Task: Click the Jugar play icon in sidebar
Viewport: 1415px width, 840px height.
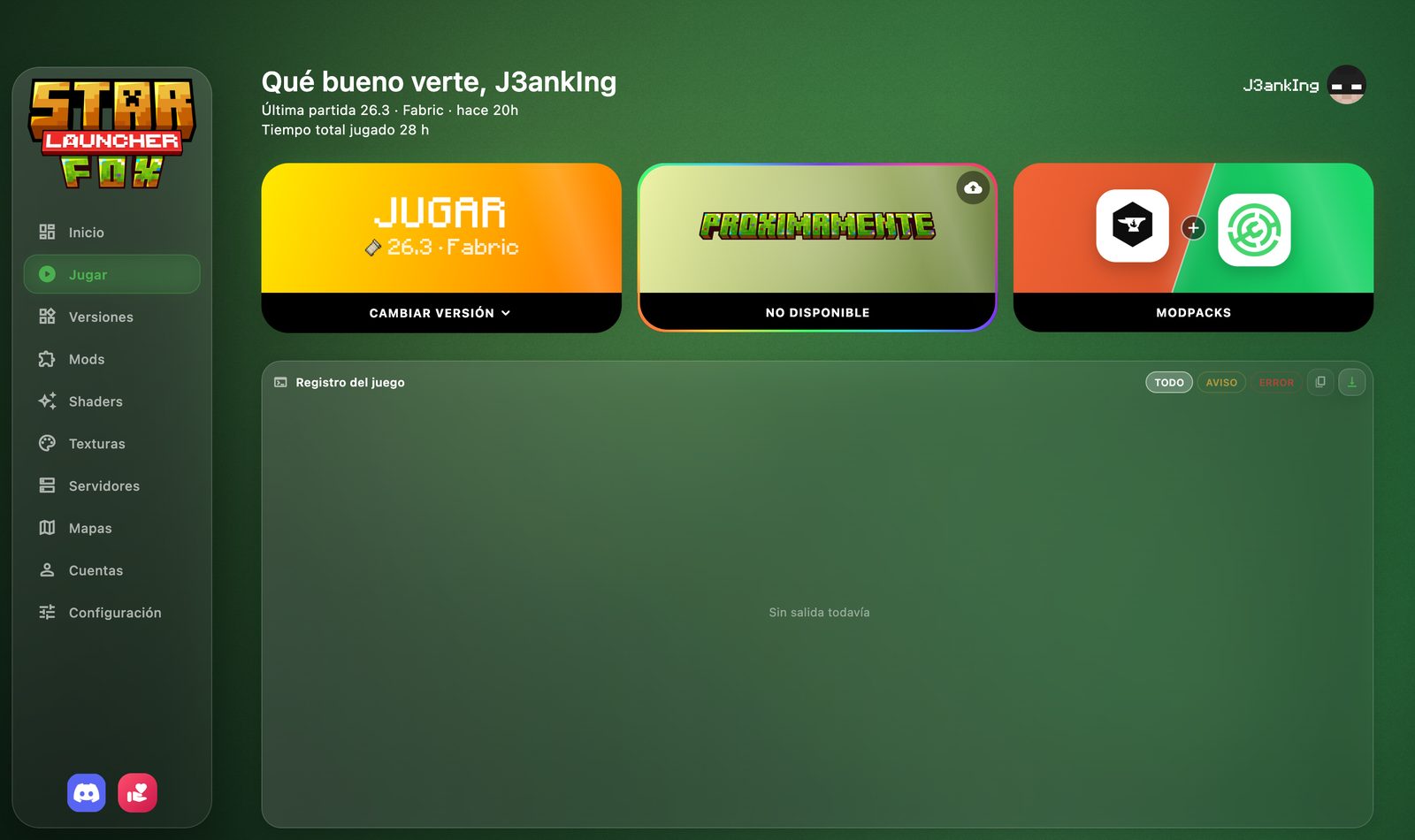Action: [47, 274]
